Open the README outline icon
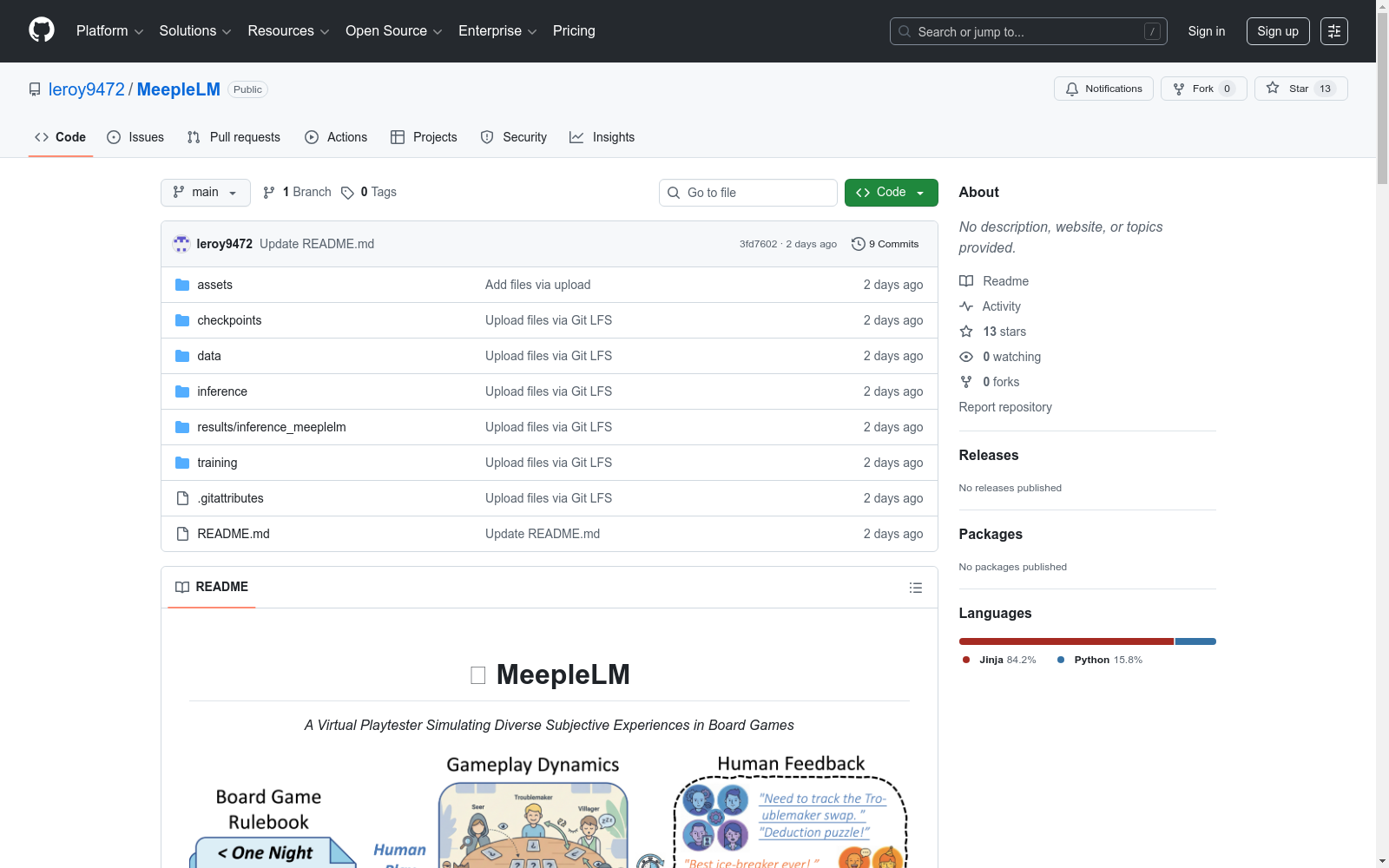 pyautogui.click(x=915, y=588)
